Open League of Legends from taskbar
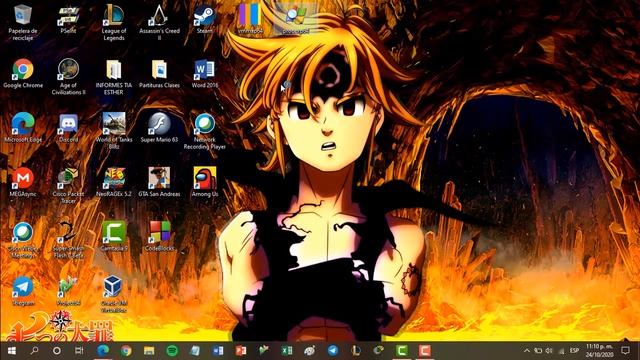 pyautogui.click(x=356, y=351)
